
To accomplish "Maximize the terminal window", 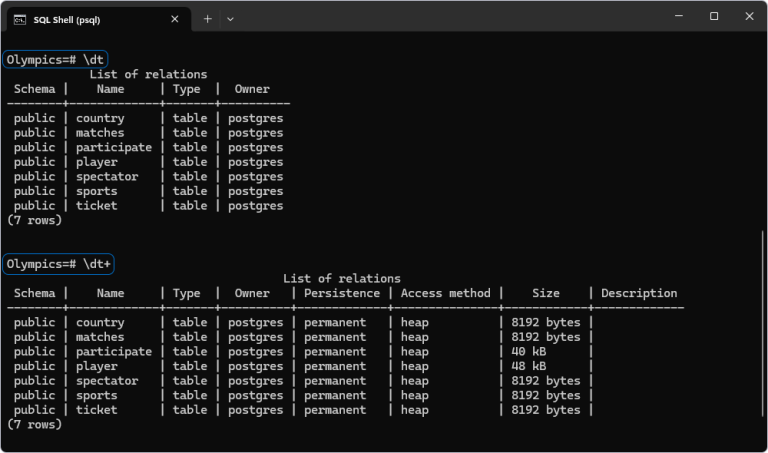I will click(x=714, y=16).
